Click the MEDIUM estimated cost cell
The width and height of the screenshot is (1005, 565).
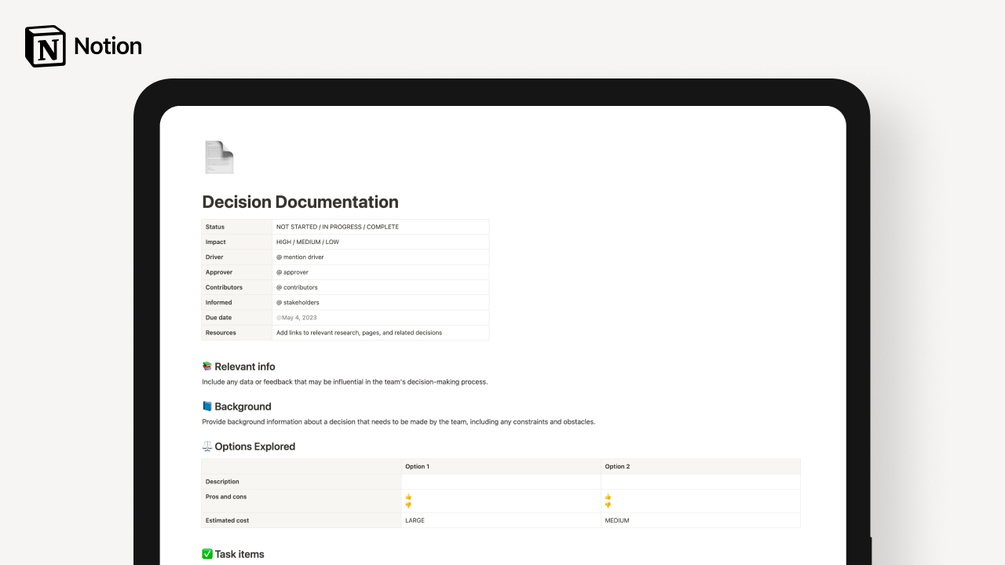click(x=701, y=521)
